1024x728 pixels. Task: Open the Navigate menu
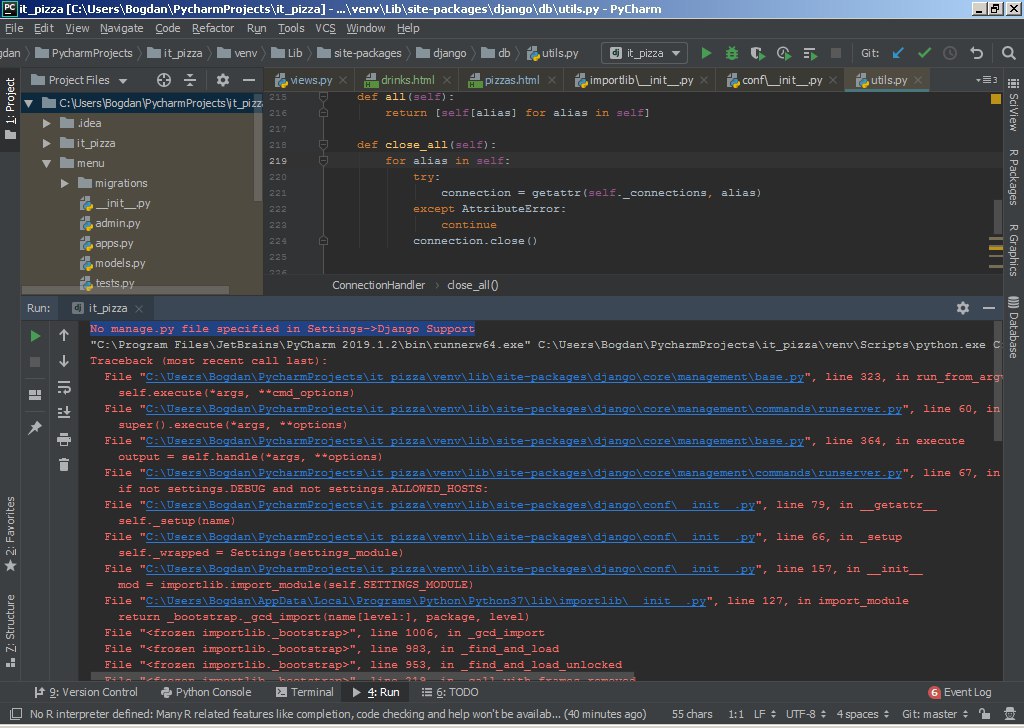(x=121, y=28)
